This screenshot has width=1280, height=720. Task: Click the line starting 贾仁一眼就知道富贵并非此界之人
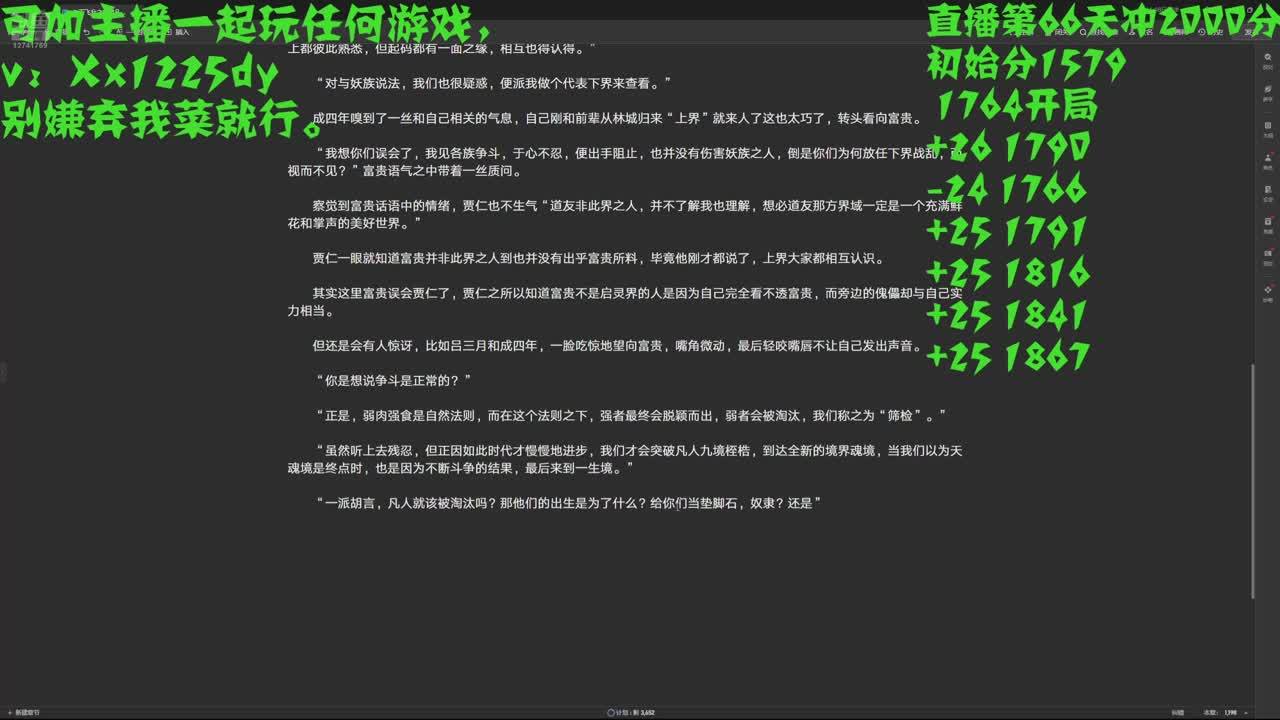599,259
